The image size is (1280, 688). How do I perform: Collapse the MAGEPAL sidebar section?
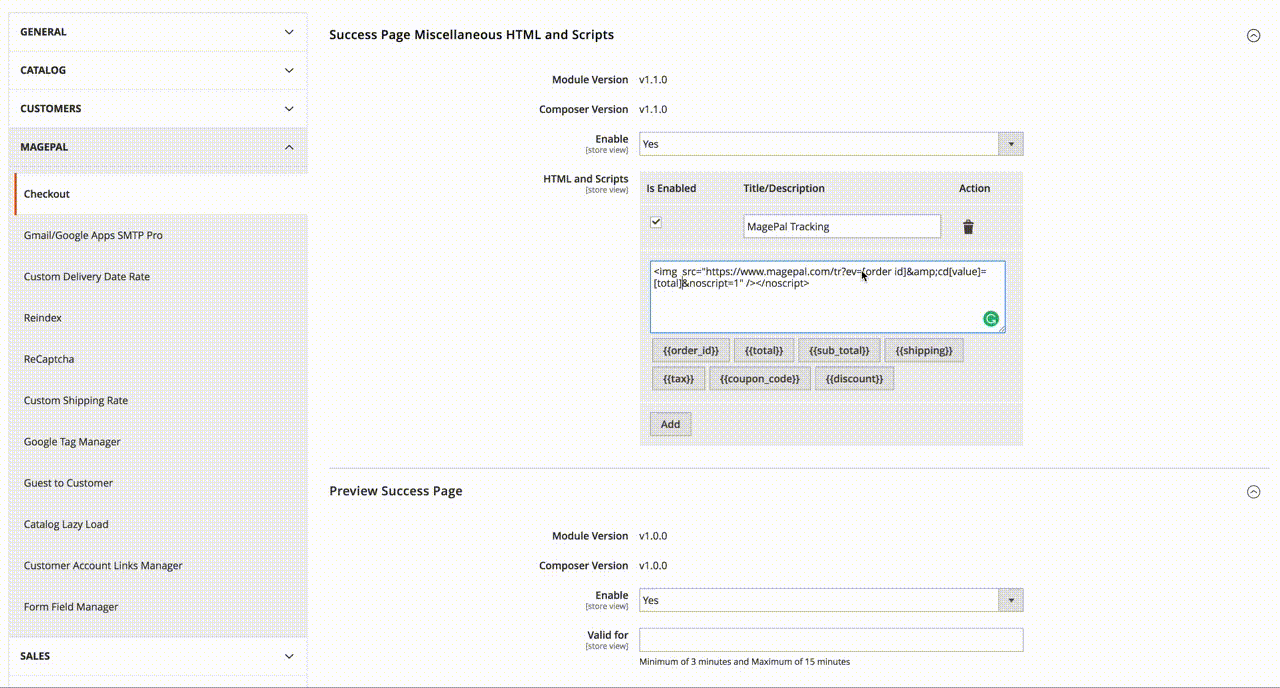(158, 147)
